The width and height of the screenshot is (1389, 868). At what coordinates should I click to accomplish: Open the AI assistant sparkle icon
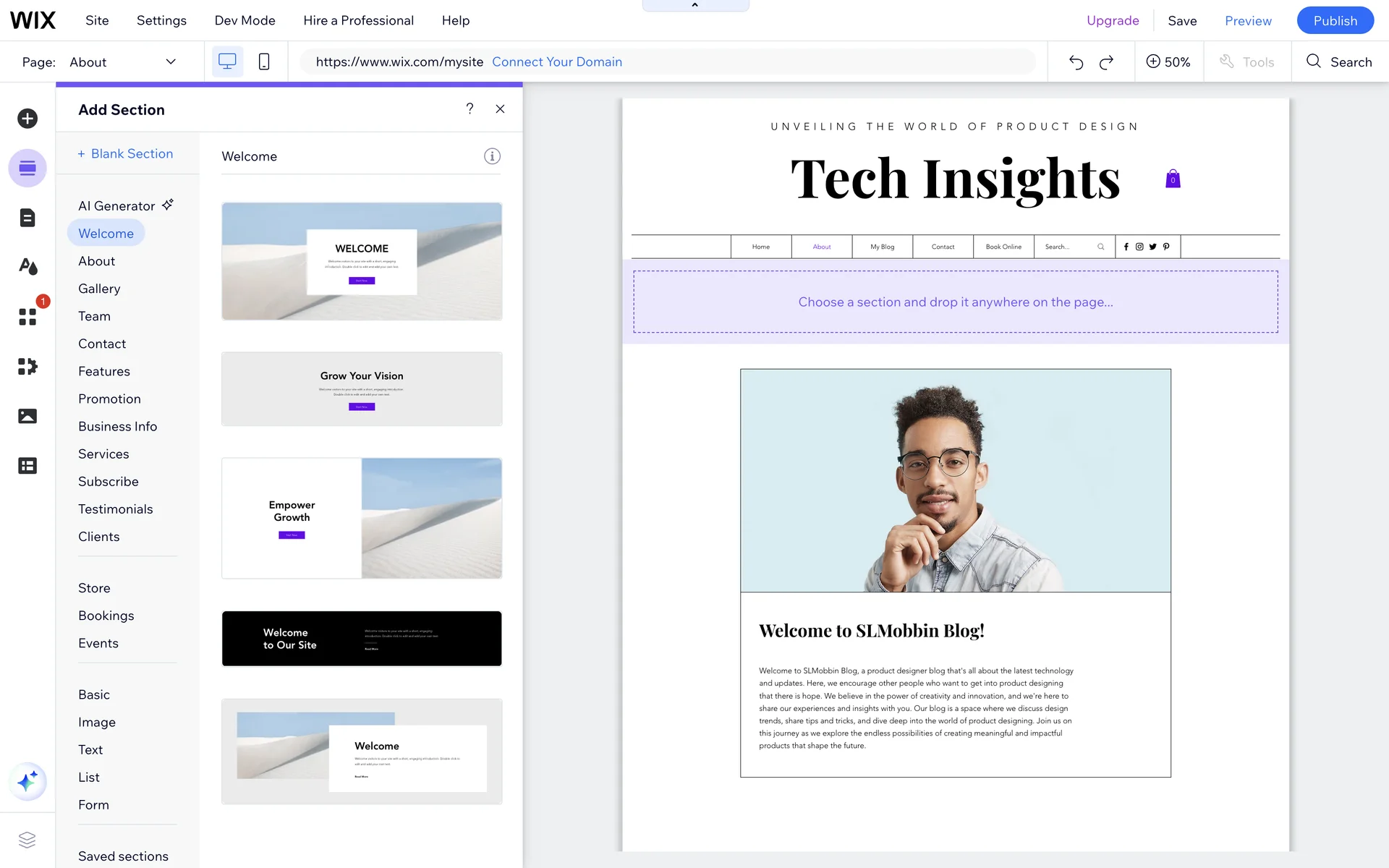27,782
